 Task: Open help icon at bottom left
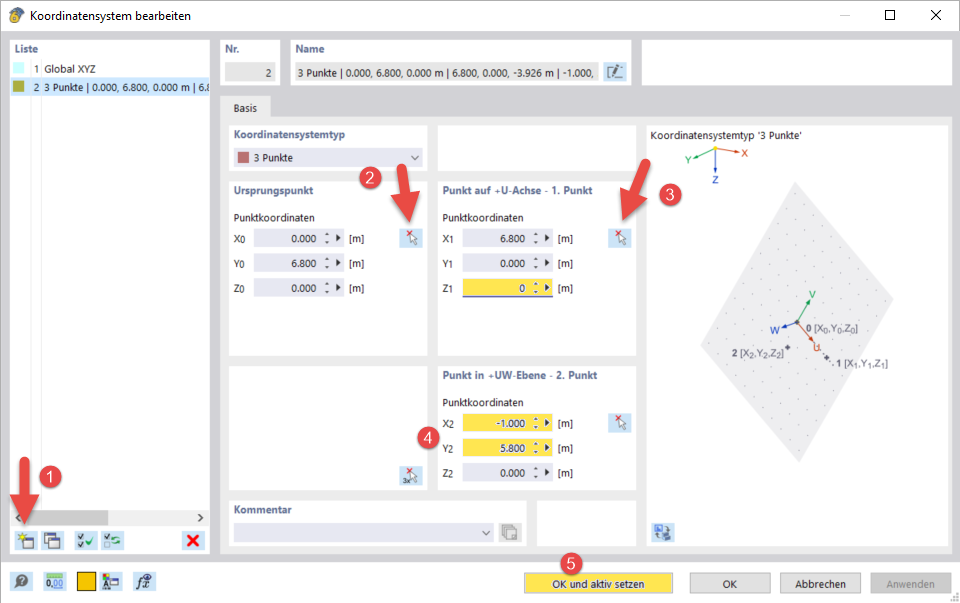click(21, 581)
